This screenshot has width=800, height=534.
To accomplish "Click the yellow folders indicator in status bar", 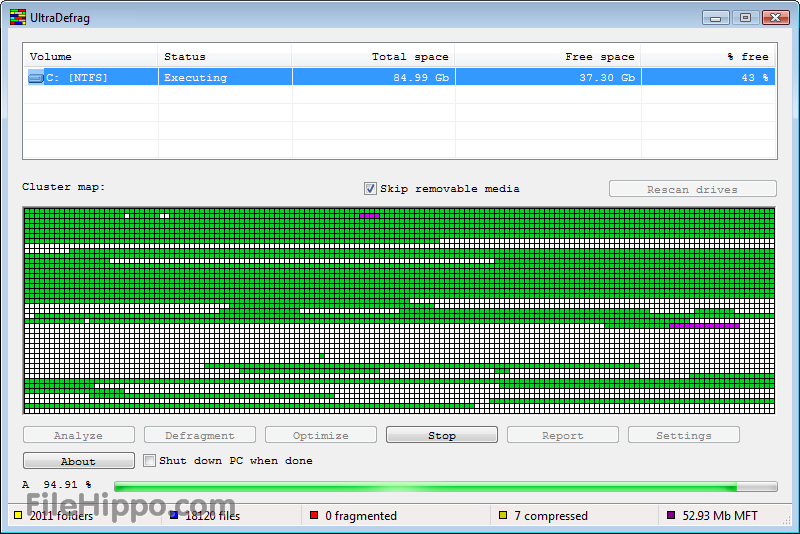I will (18, 516).
